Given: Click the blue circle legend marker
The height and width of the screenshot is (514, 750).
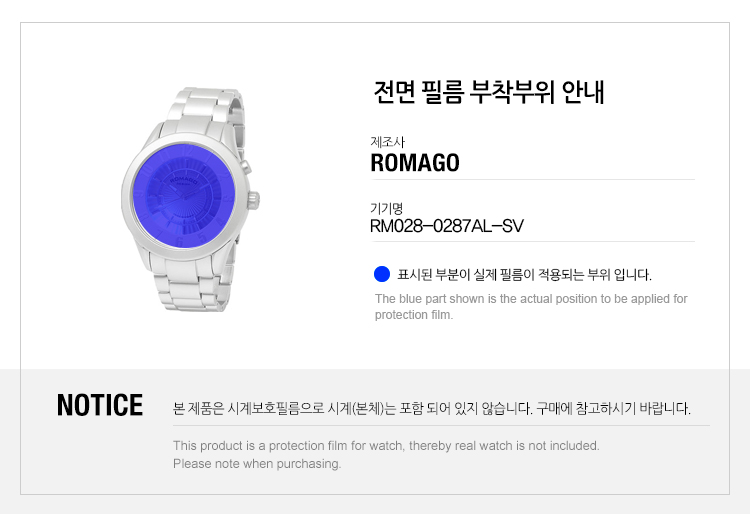Looking at the screenshot, I should tap(382, 274).
